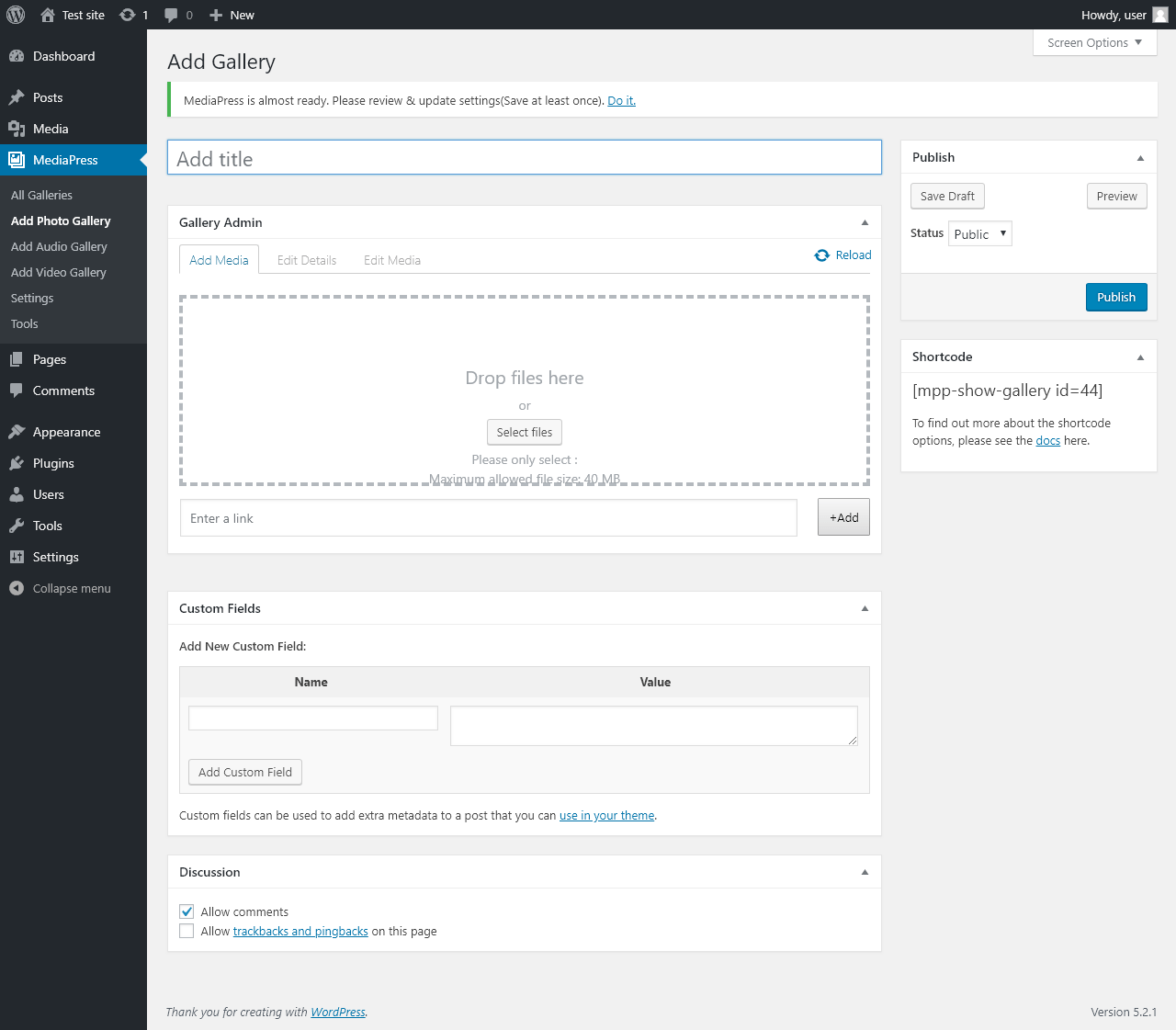The height and width of the screenshot is (1030, 1176).
Task: Click the Version 5.2.1 footer text
Action: [1124, 1013]
